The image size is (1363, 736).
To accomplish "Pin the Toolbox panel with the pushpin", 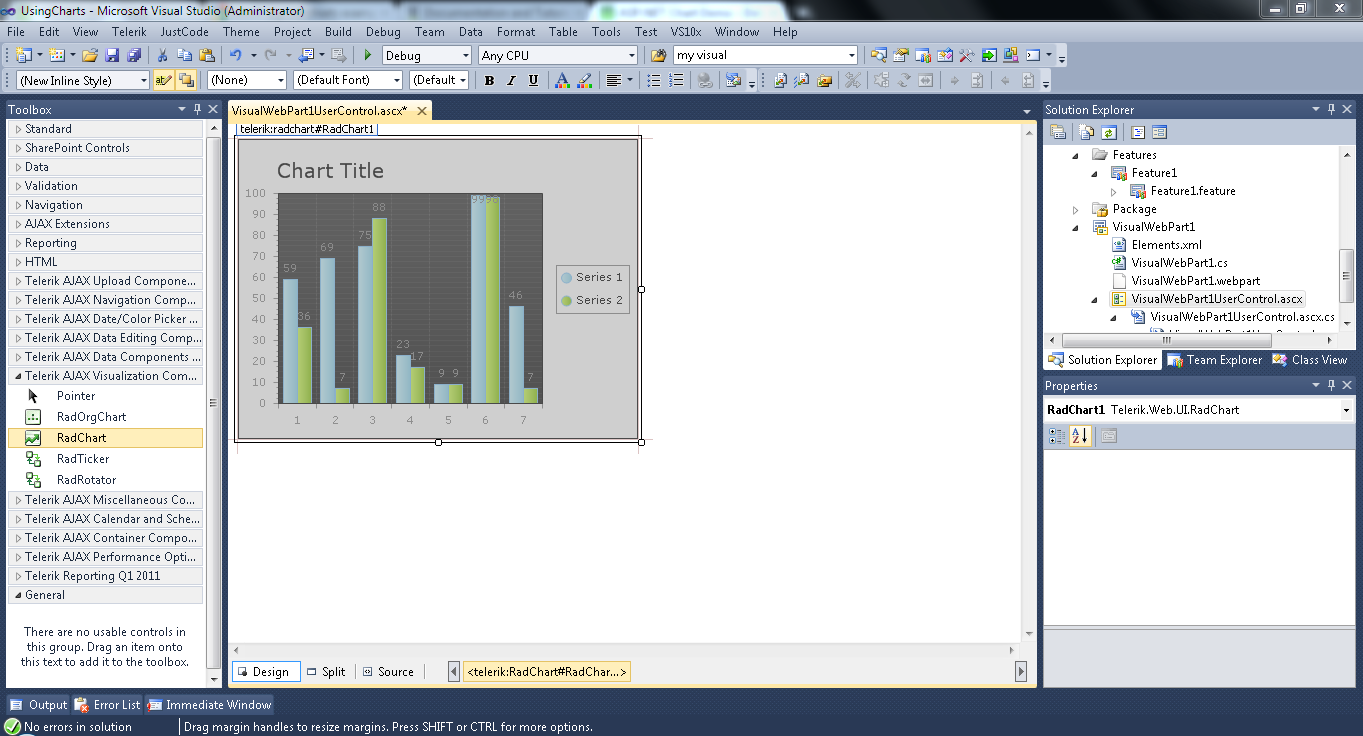I will [198, 109].
